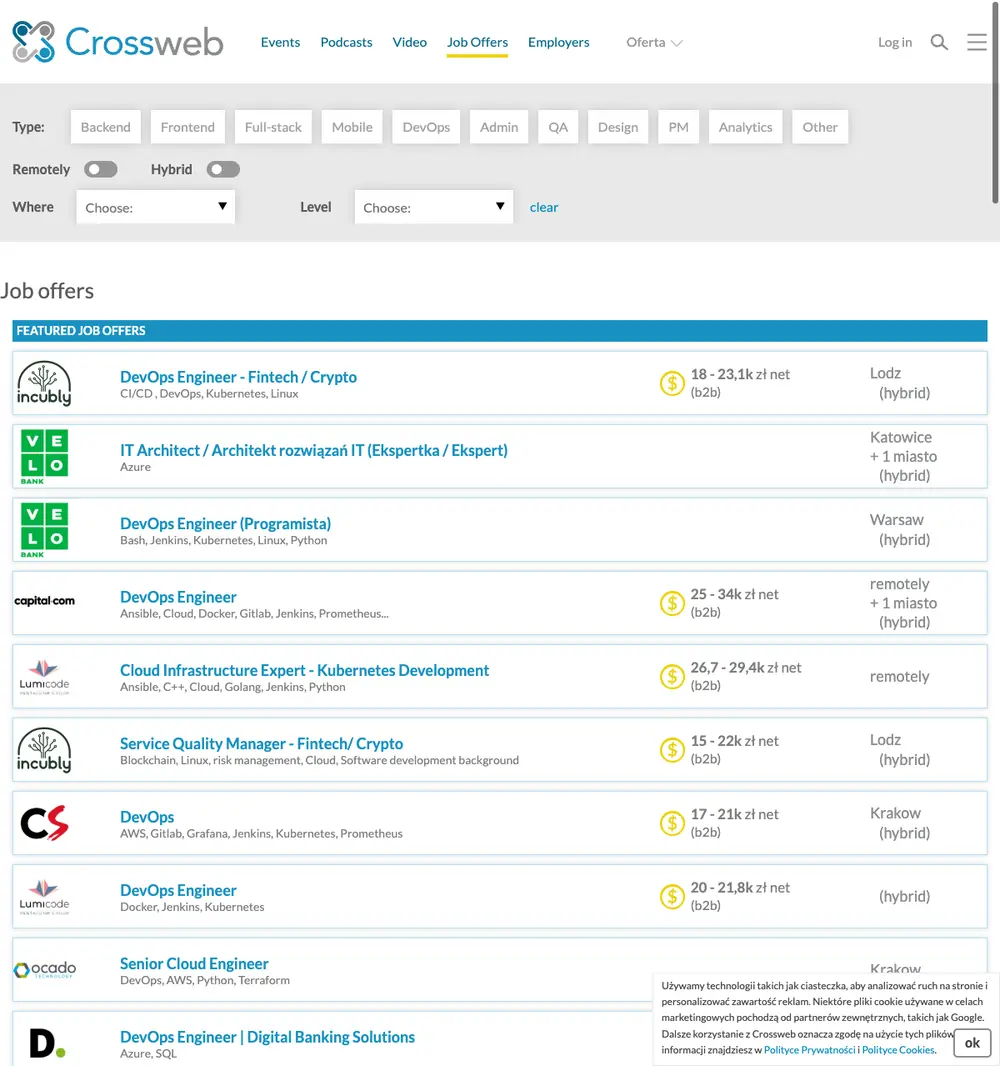Click the Katowice + 1 miasto location
Viewport: 1000px width, 1066px height.
click(903, 447)
